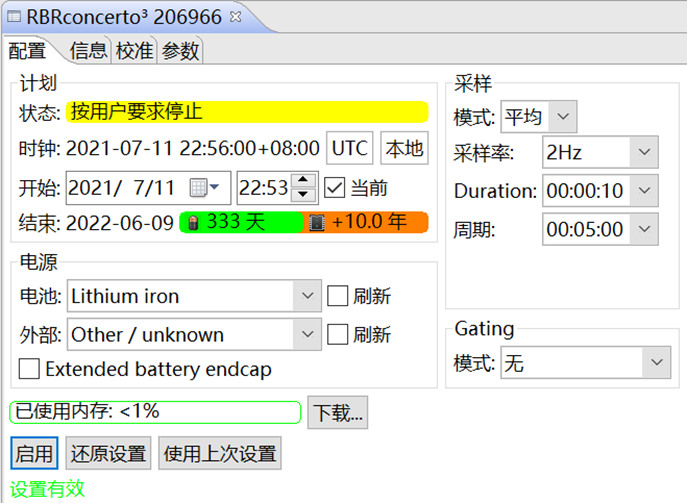The height and width of the screenshot is (503, 687).
Task: Click the 还原设置 button
Action: (108, 453)
